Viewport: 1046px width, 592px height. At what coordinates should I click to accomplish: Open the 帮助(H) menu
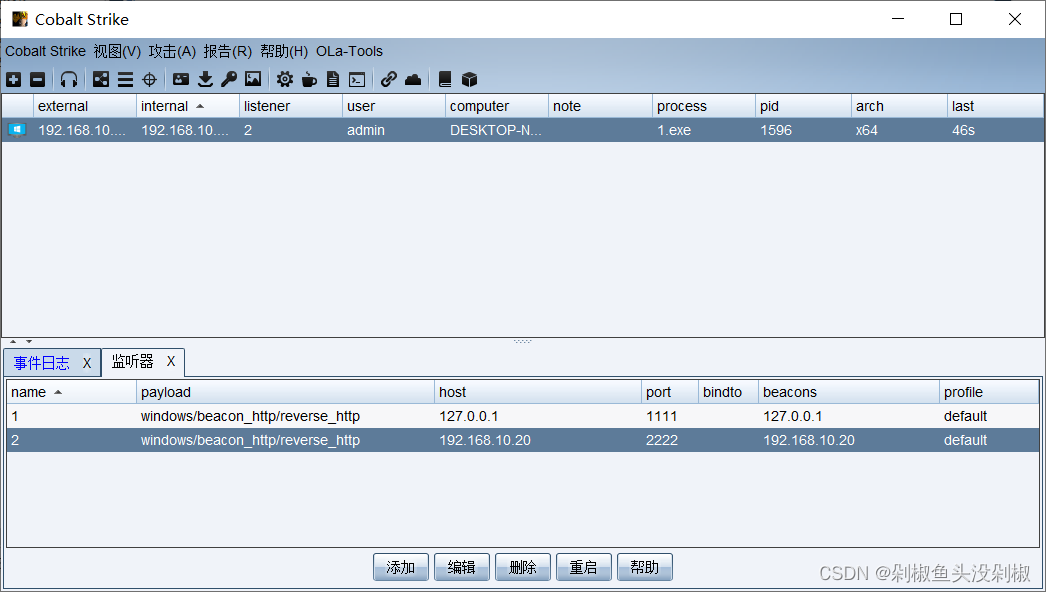(284, 51)
